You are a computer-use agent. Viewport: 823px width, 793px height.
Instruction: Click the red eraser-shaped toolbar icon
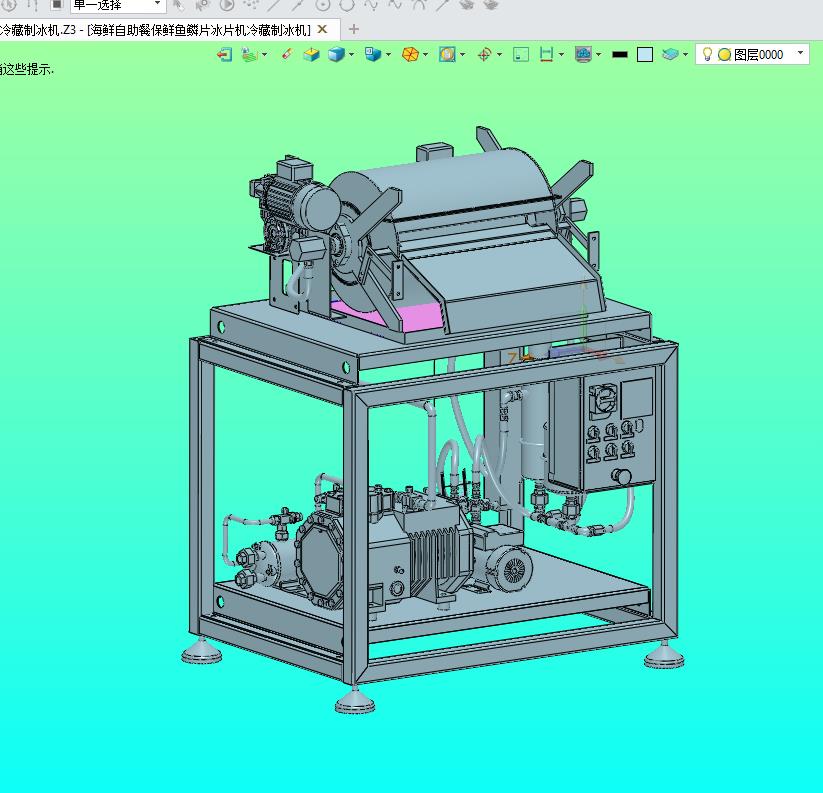pyautogui.click(x=287, y=54)
